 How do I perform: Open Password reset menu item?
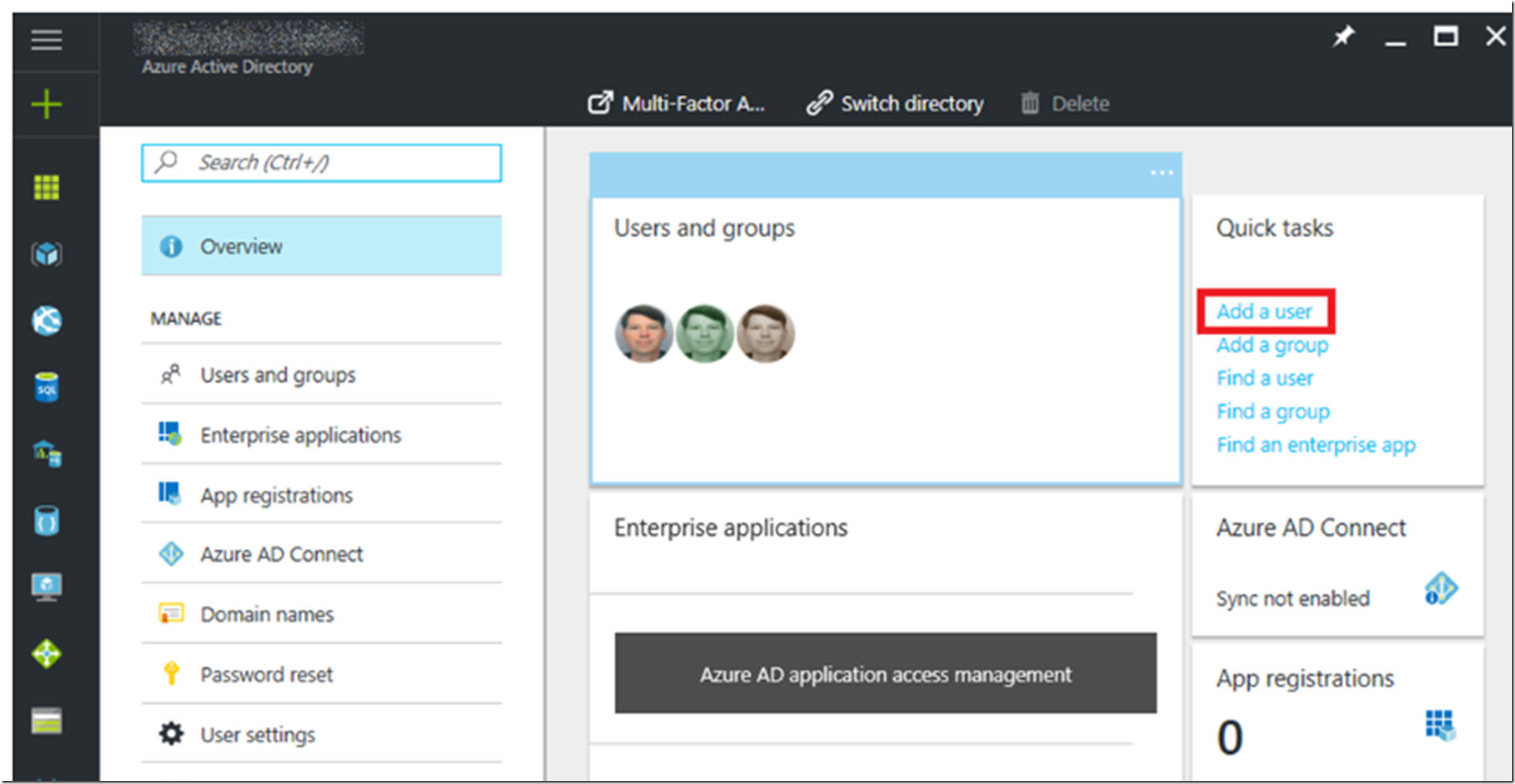[x=322, y=674]
